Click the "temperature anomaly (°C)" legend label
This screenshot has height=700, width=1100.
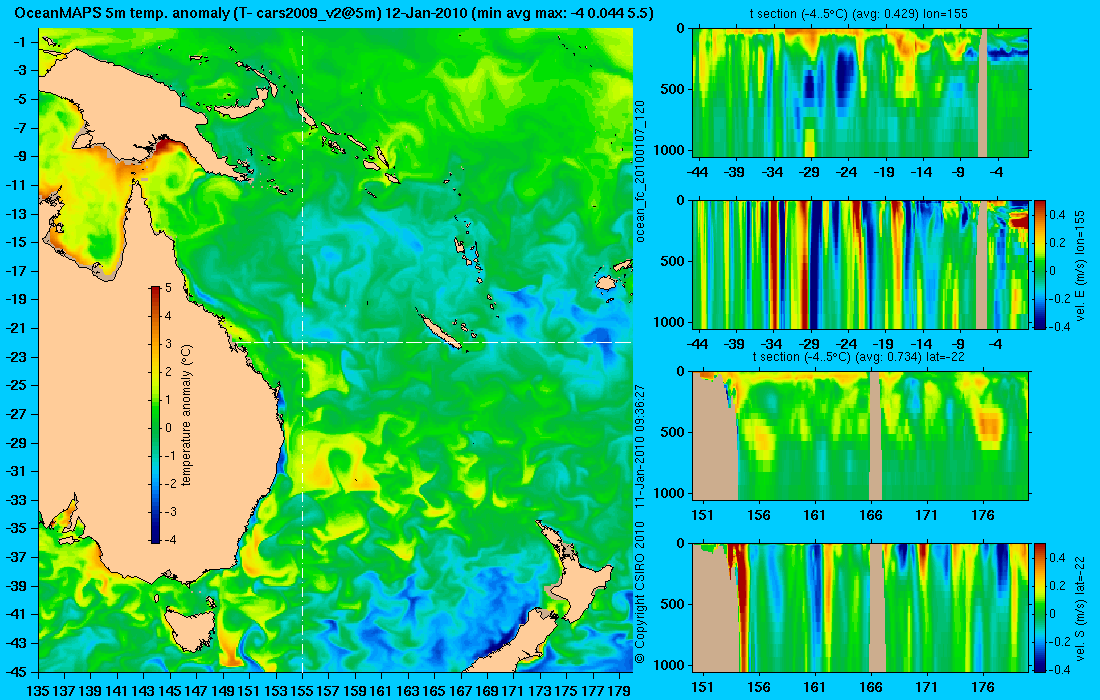click(x=186, y=415)
